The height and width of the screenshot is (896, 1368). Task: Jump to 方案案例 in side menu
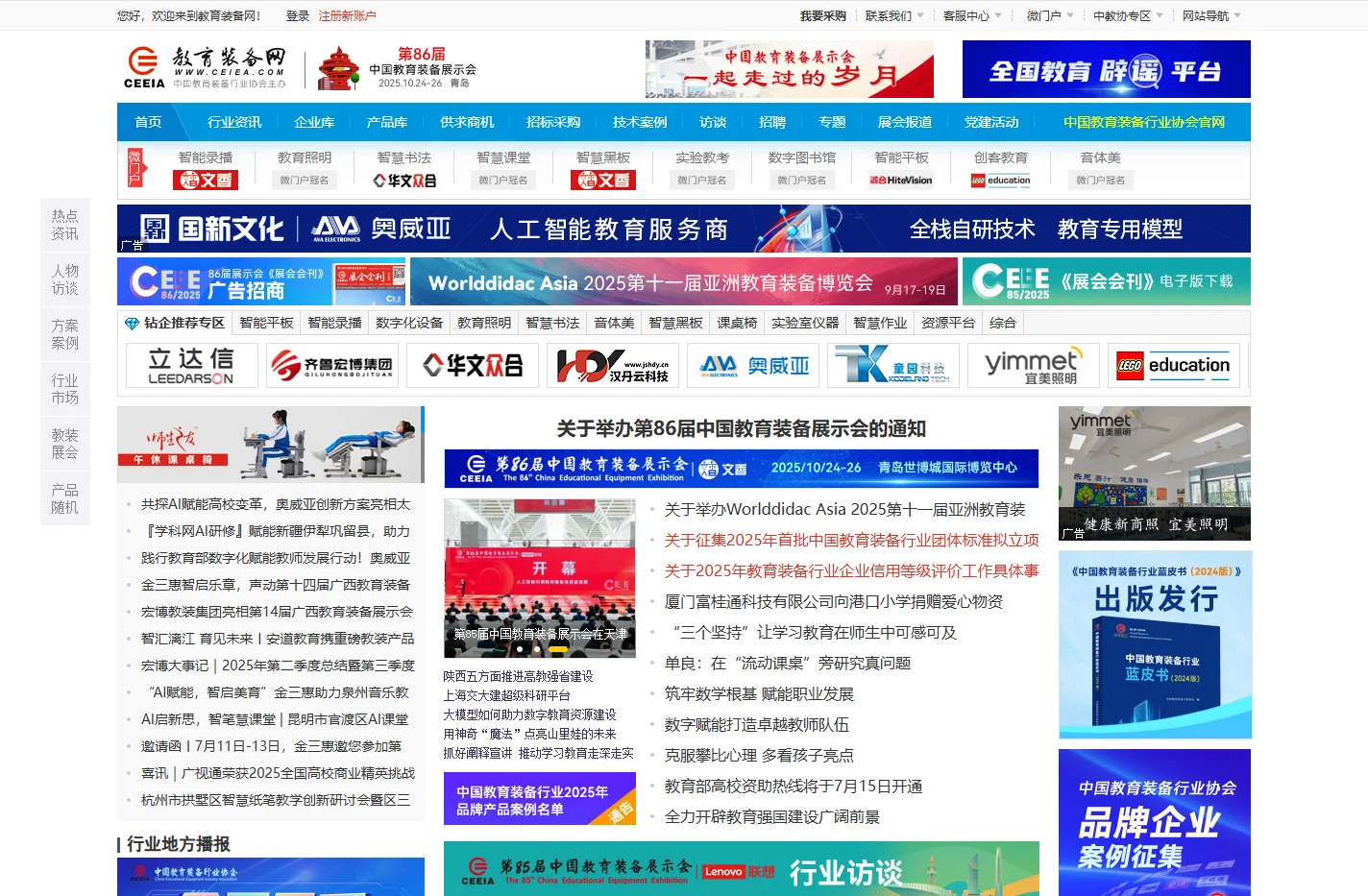65,334
